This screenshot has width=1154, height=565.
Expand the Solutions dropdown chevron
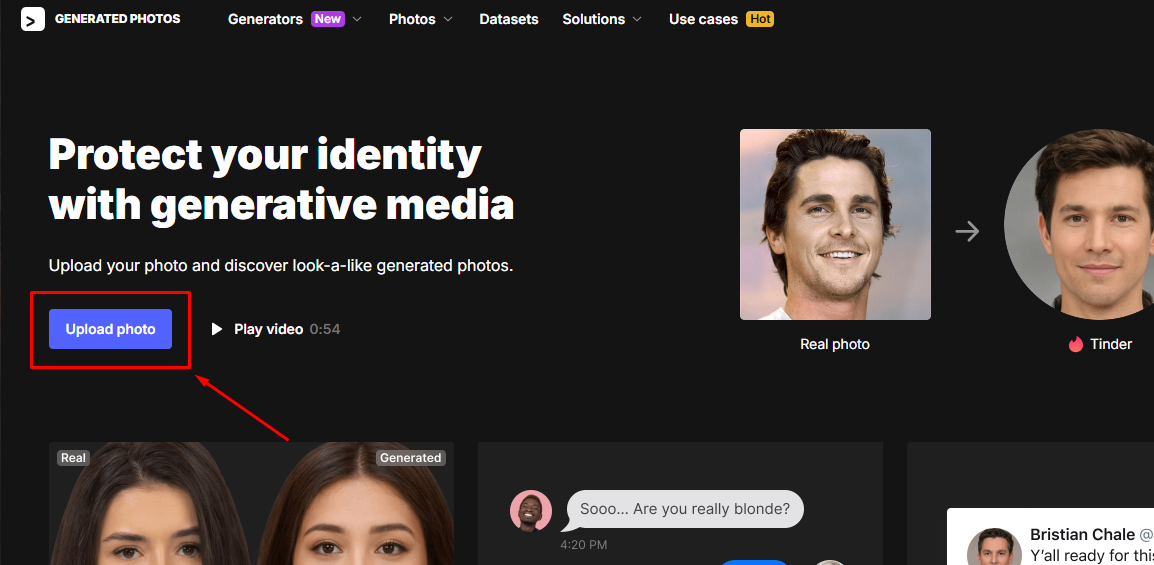(637, 19)
